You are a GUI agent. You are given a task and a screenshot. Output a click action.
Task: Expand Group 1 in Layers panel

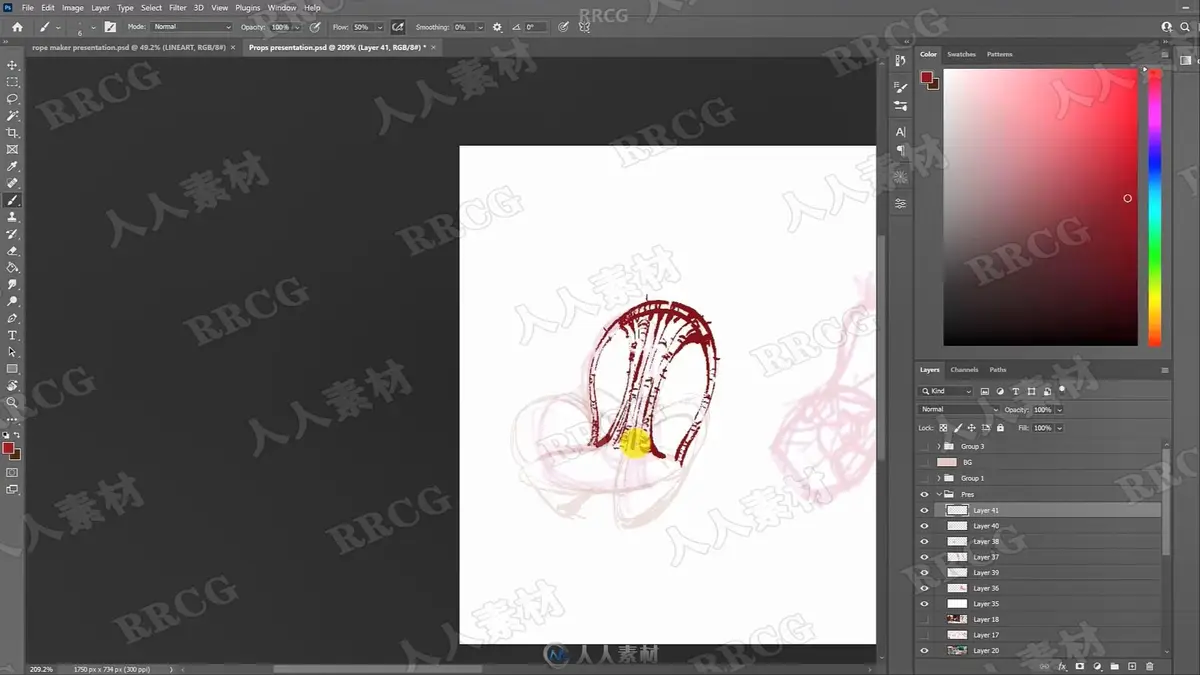pos(938,478)
